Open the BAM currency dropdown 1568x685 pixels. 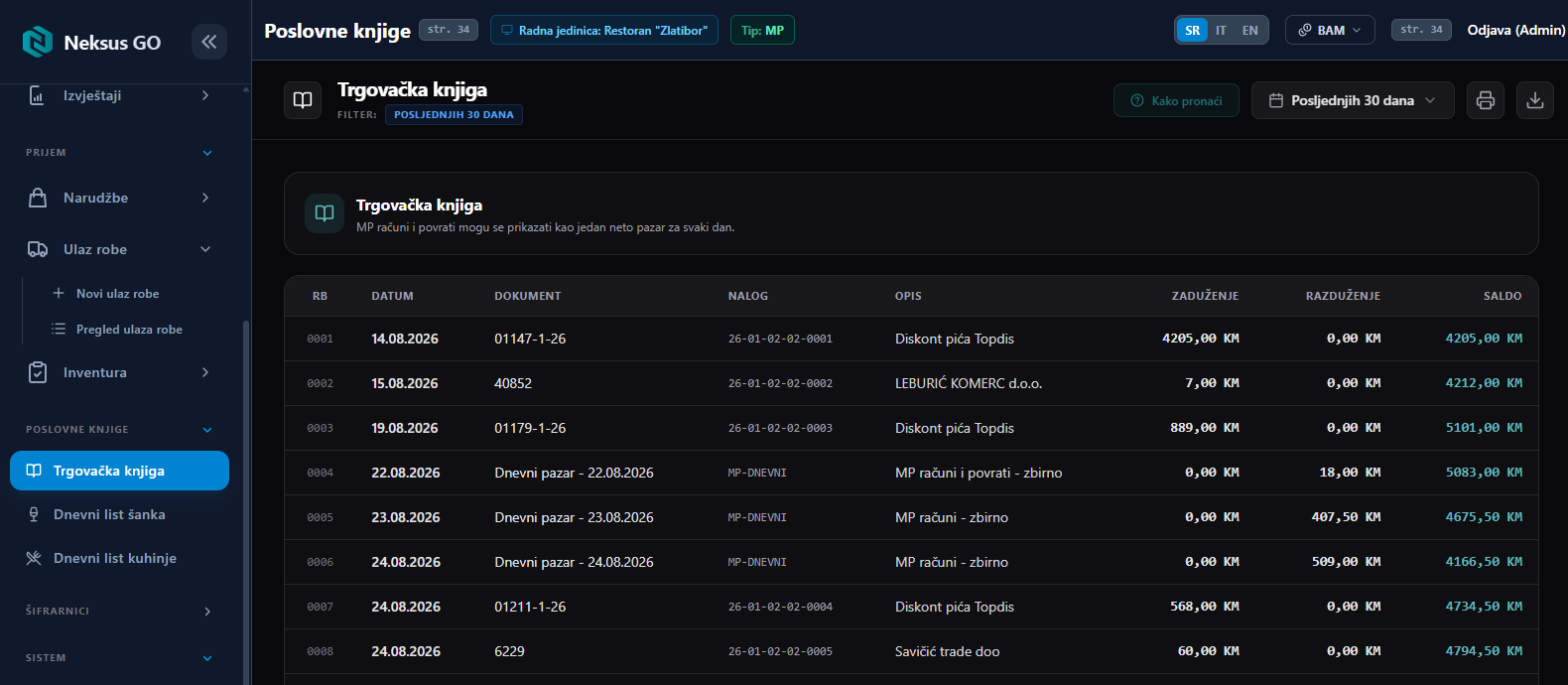1330,30
